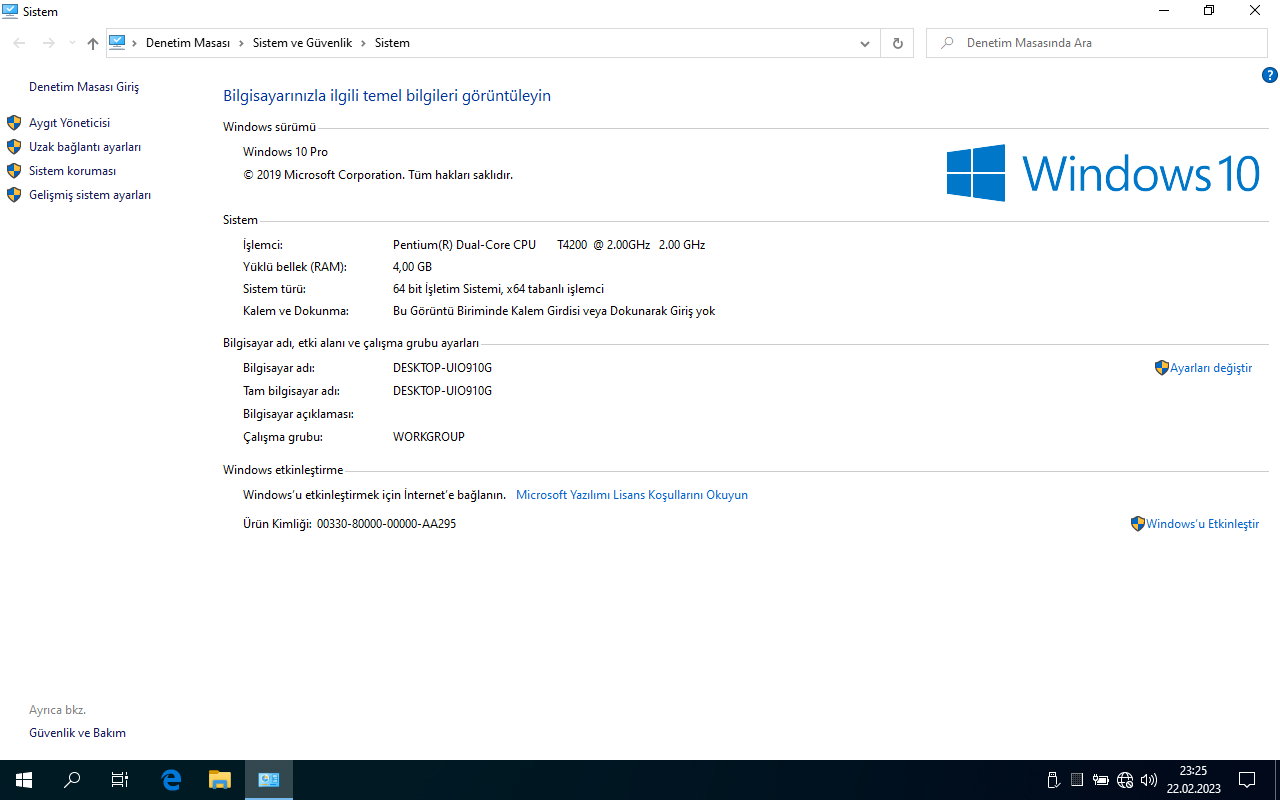
Task: Open Aygıt Yöneticisi from the sidebar
Action: pyautogui.click(x=69, y=123)
